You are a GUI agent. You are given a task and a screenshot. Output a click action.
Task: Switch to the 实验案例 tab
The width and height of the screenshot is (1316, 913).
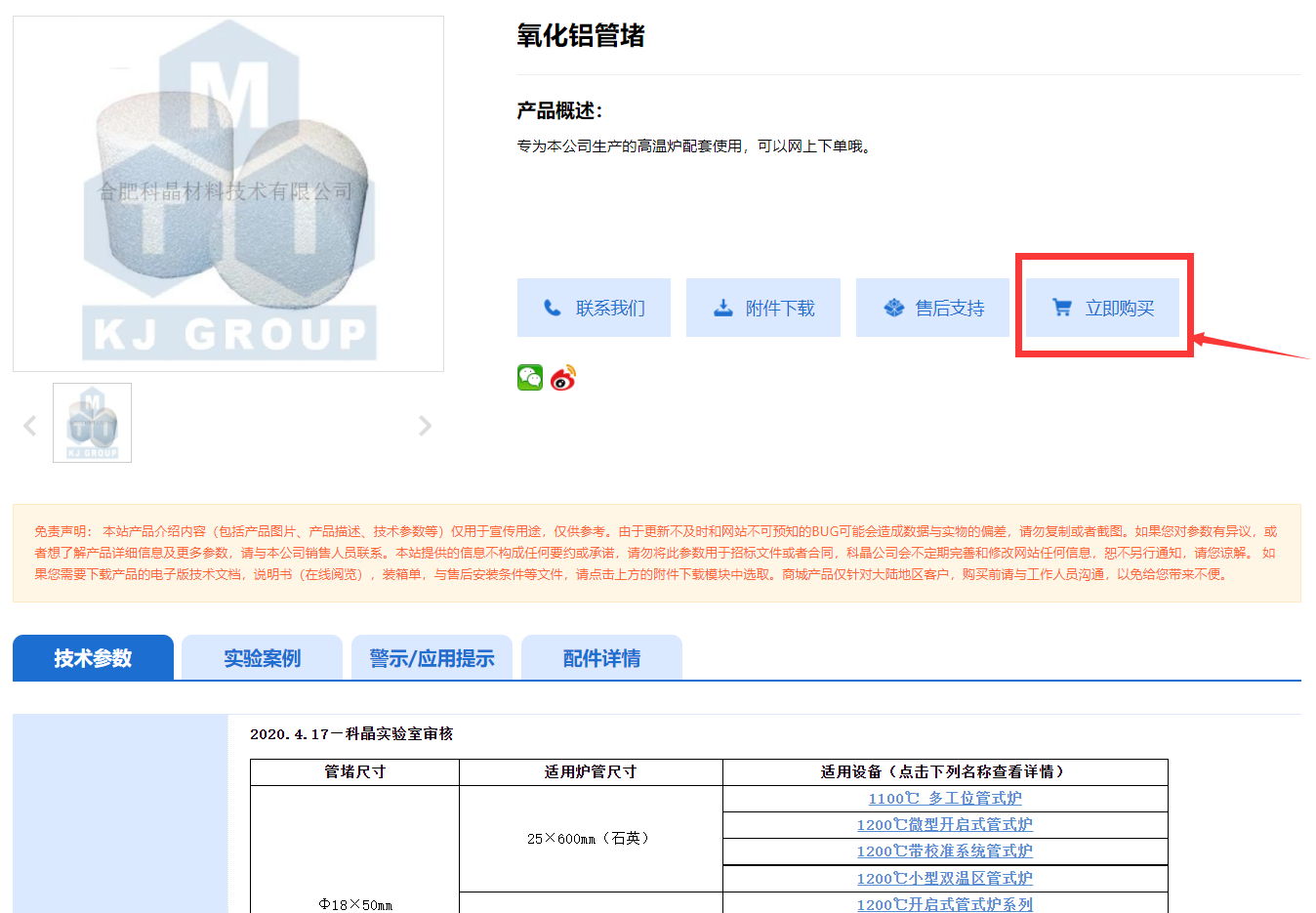tap(262, 658)
